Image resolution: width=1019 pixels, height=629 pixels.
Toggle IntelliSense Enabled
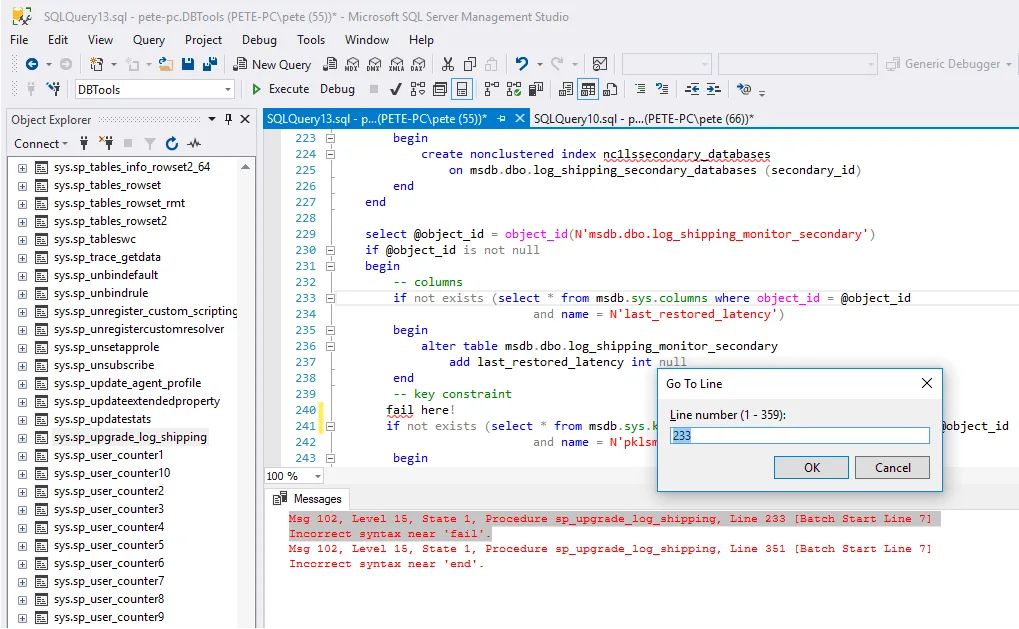pos(462,89)
